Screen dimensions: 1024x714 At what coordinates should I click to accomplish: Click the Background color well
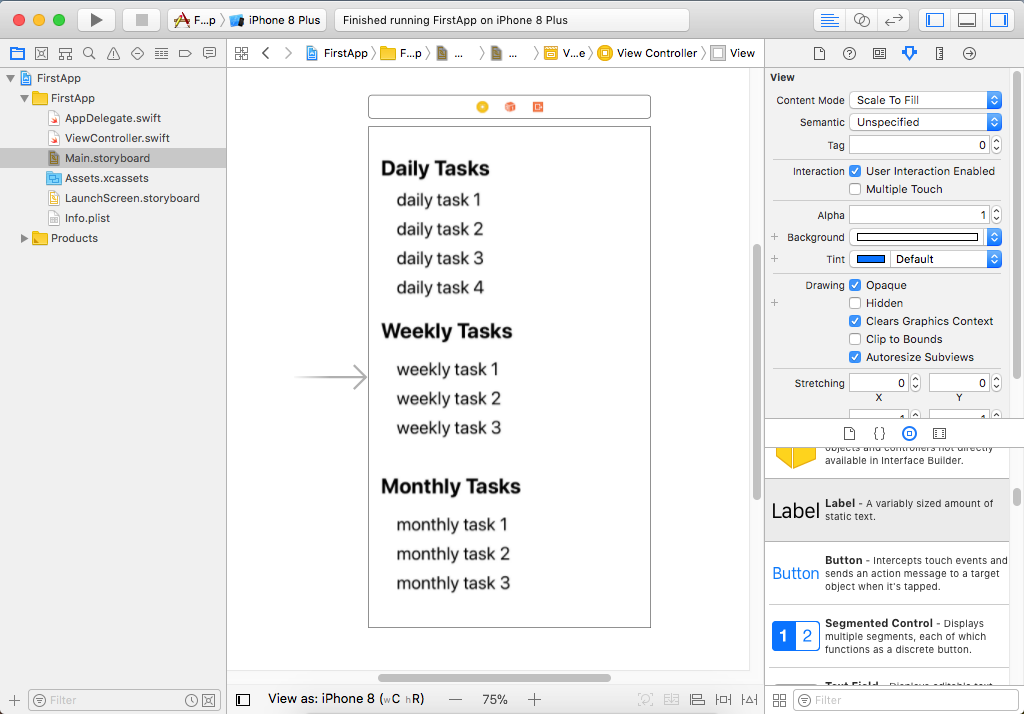(x=918, y=237)
